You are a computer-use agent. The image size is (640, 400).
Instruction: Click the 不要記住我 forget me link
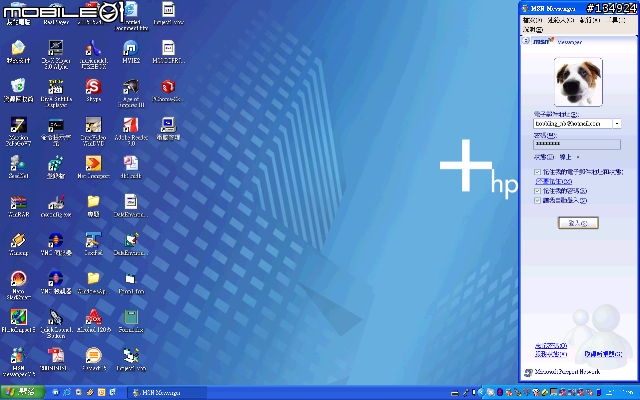click(x=553, y=181)
